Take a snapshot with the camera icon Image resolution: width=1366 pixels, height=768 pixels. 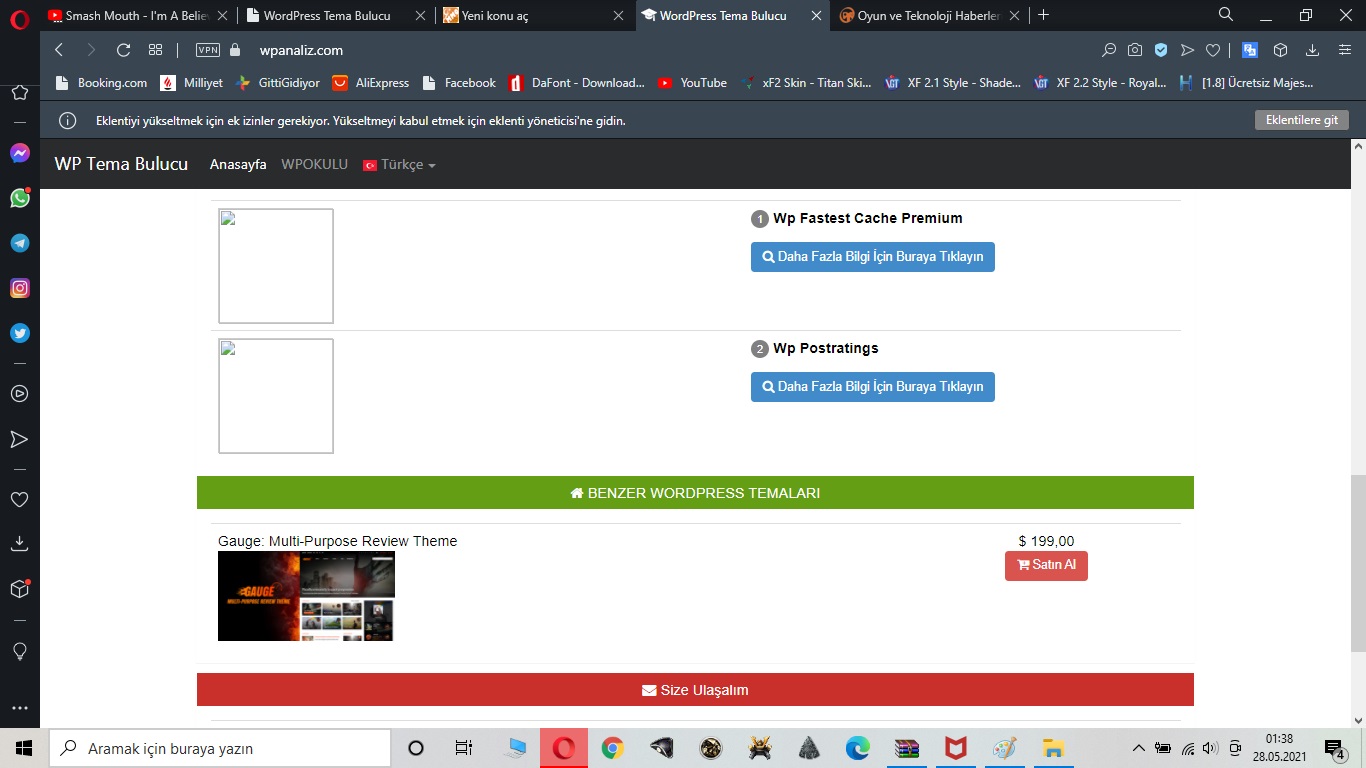click(x=1135, y=50)
